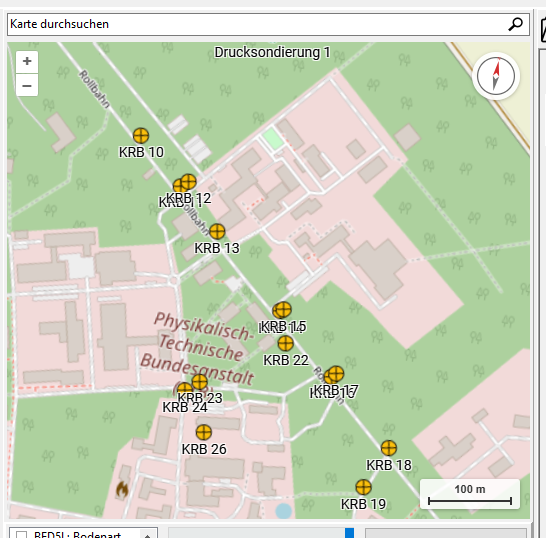The image size is (546, 538).
Task: Select the KRB 19 borehole marker
Action: pos(363,487)
